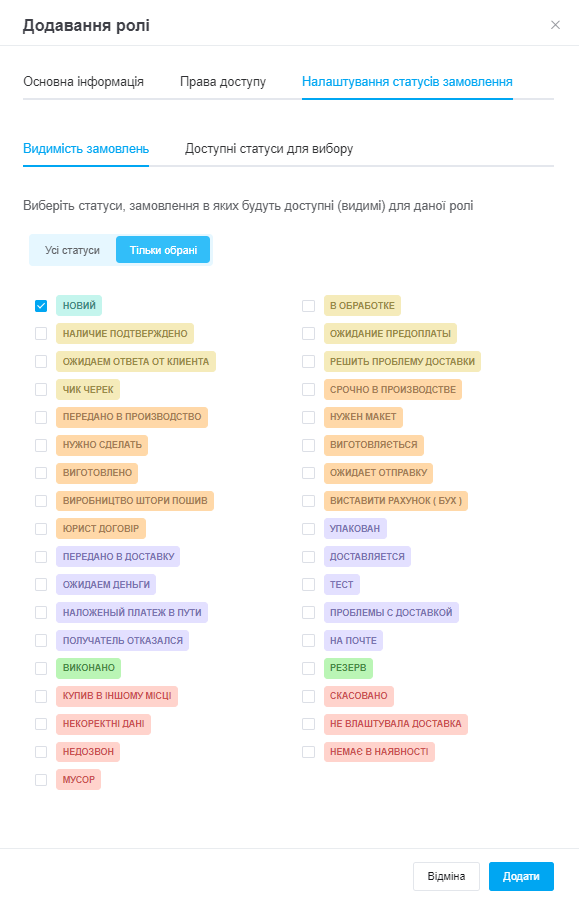Tick the НА ПОЧТЕ checkbox

point(309,640)
